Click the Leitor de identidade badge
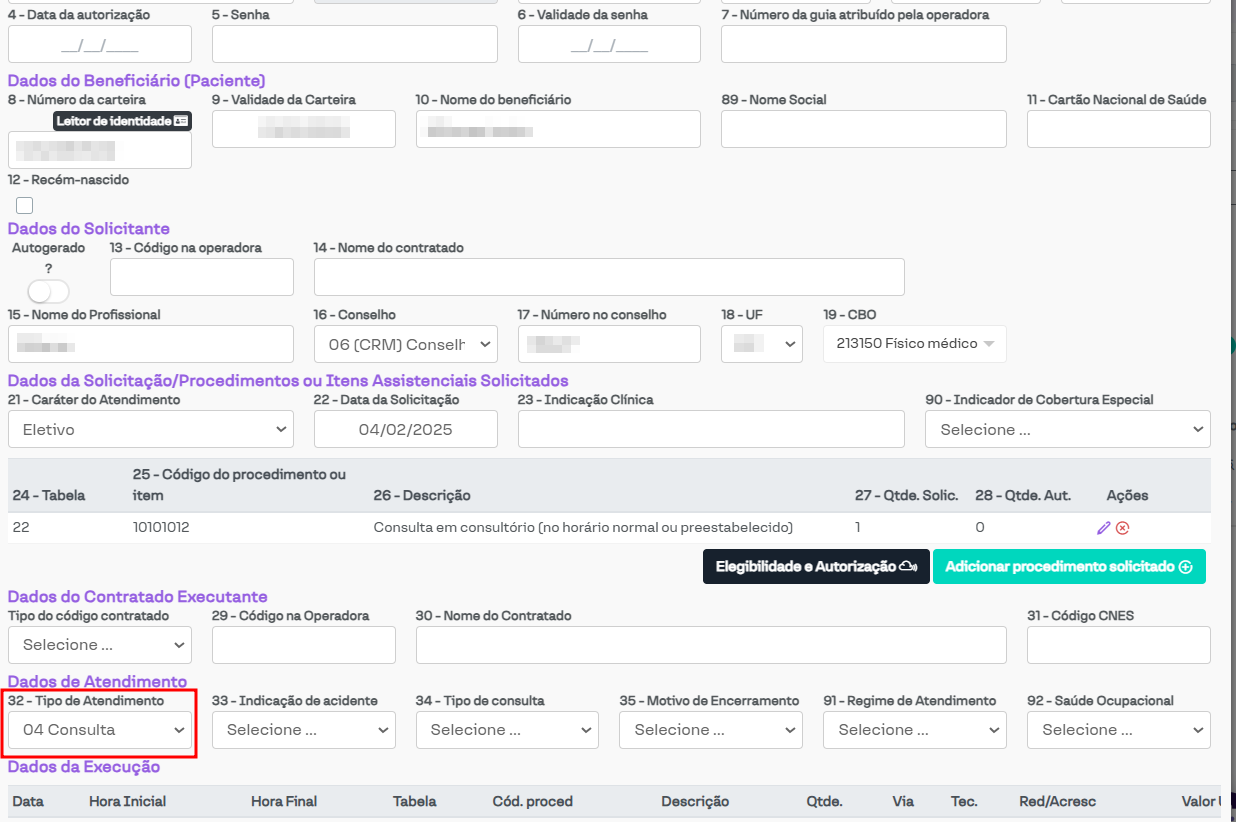The image size is (1236, 822). (122, 121)
